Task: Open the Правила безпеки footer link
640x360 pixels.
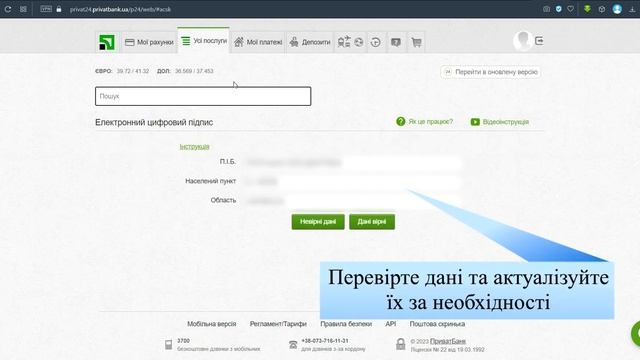Action: [346, 324]
